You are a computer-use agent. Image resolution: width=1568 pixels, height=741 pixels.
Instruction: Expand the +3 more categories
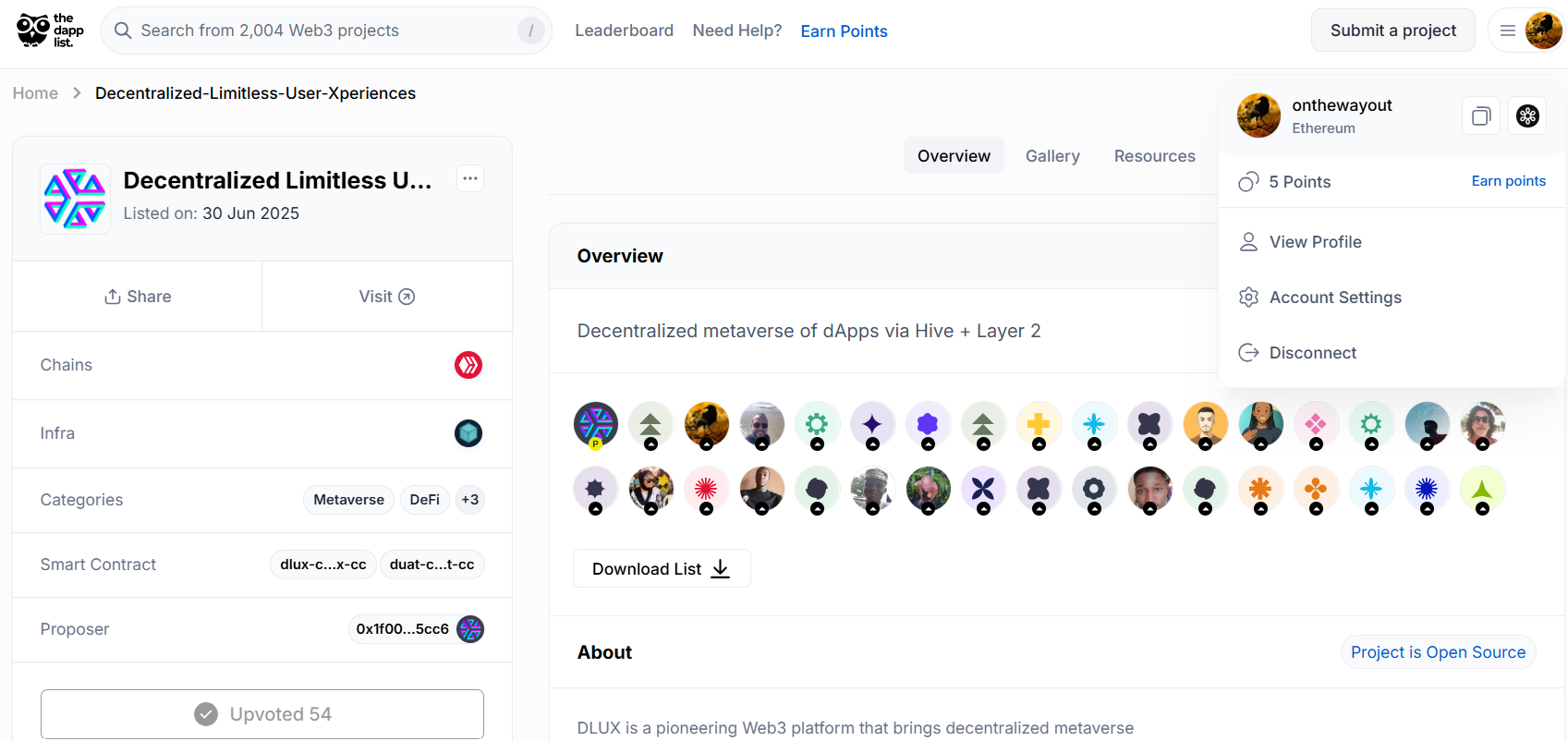(470, 500)
